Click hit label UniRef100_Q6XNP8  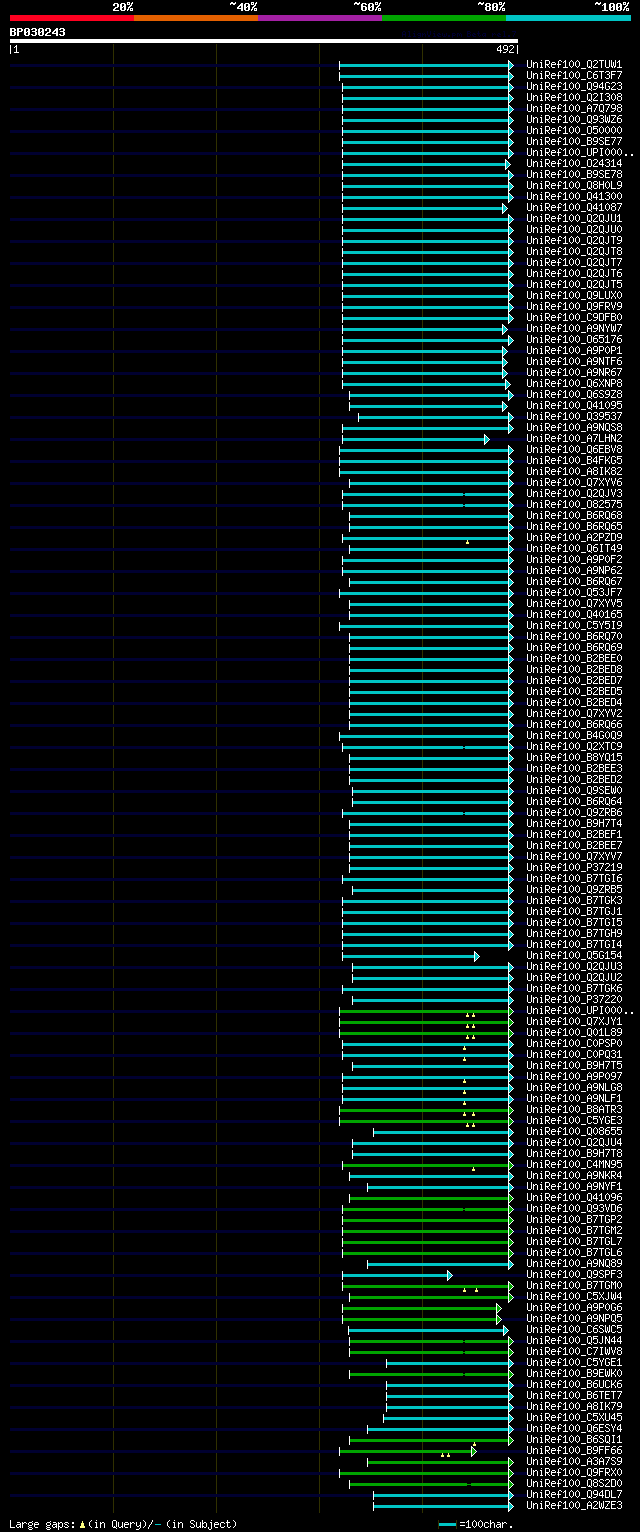574,383
